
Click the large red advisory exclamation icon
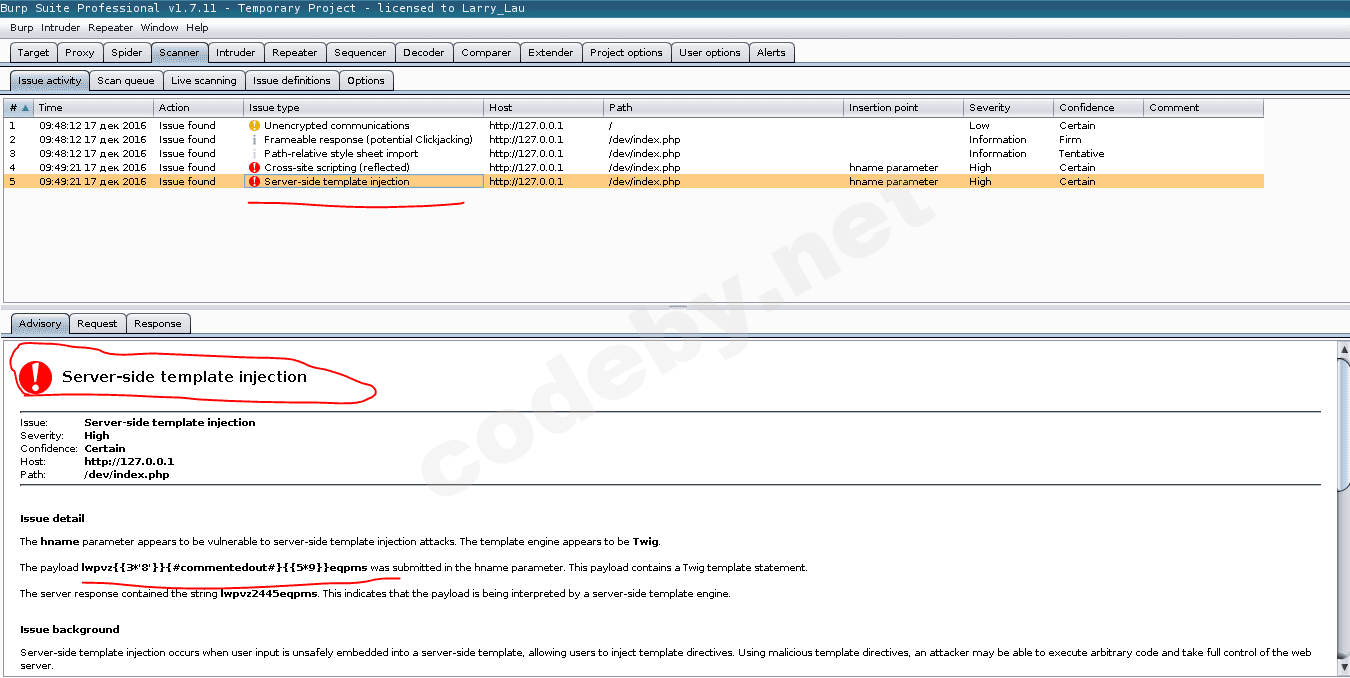coord(36,377)
